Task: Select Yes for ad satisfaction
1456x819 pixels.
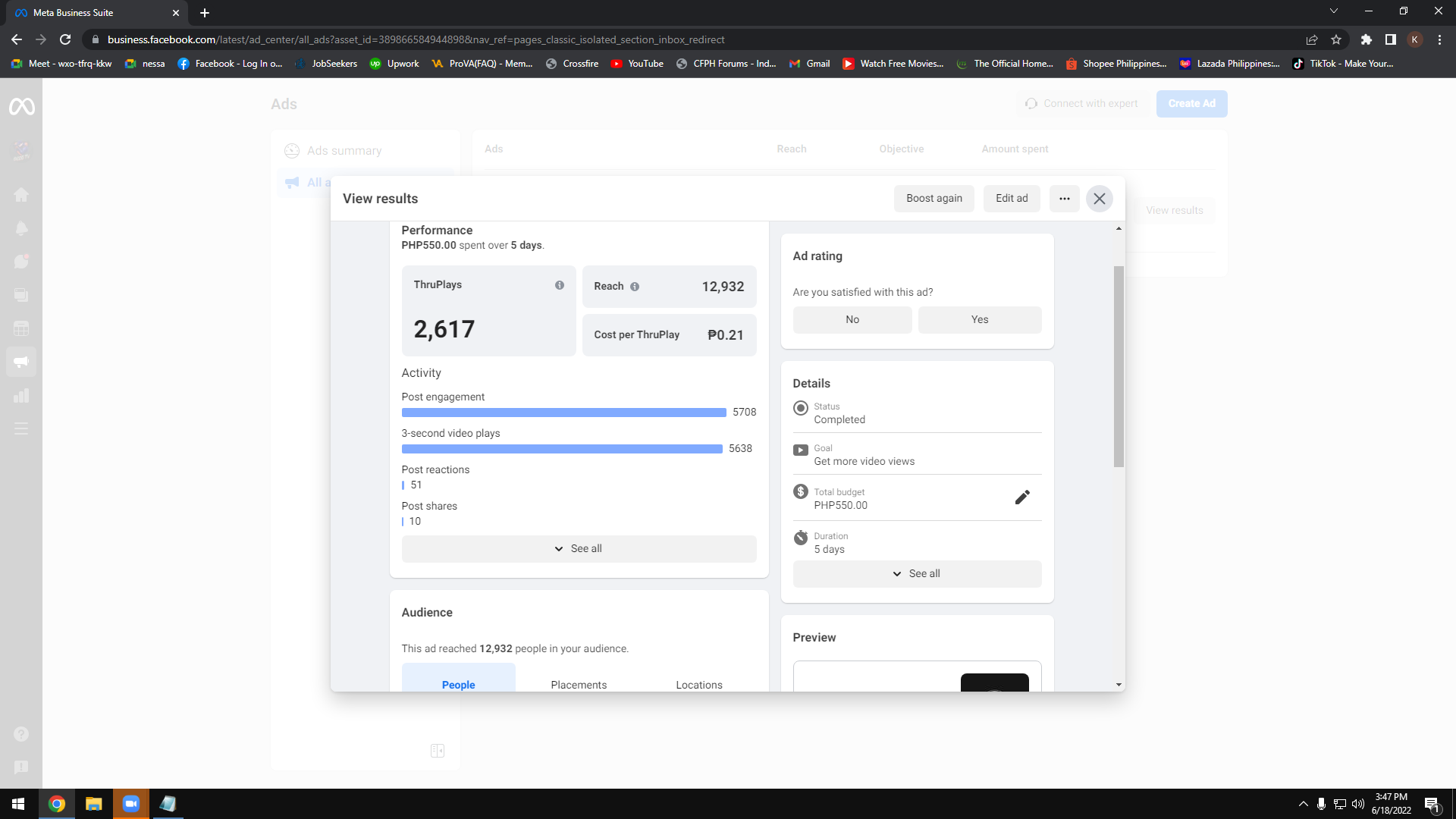Action: coord(980,320)
